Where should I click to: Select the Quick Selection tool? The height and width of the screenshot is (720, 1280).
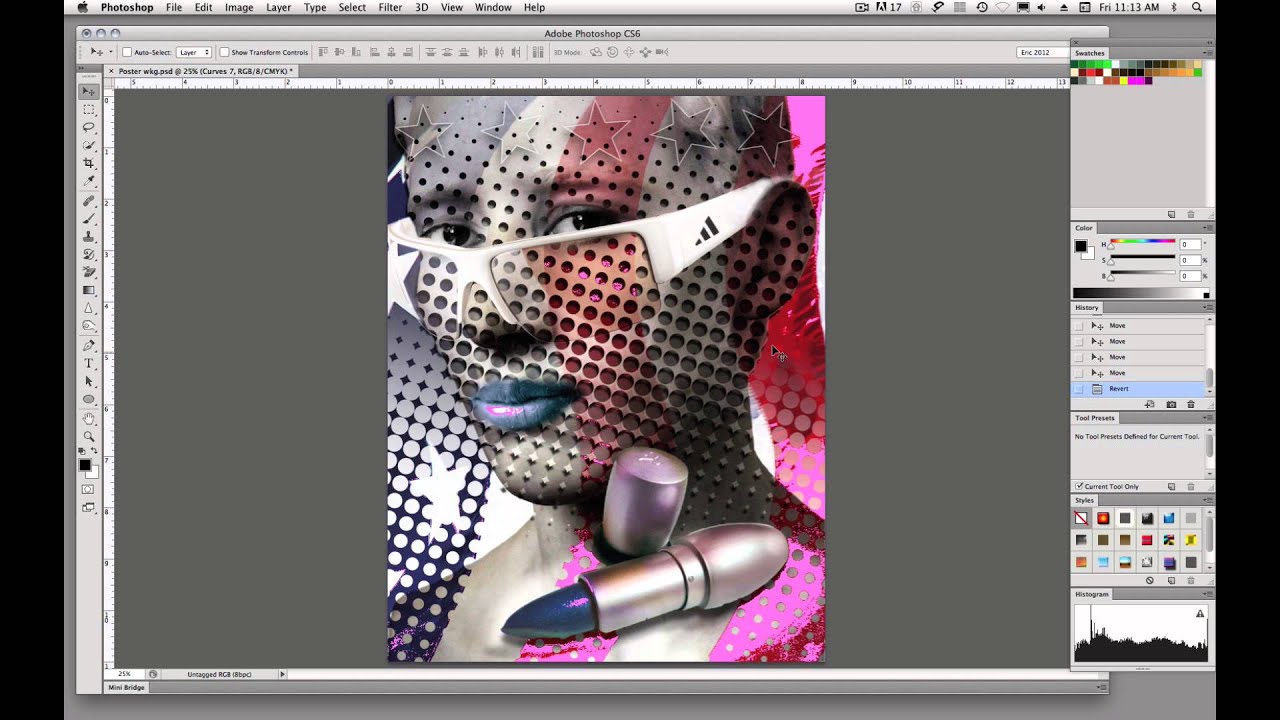tap(89, 145)
